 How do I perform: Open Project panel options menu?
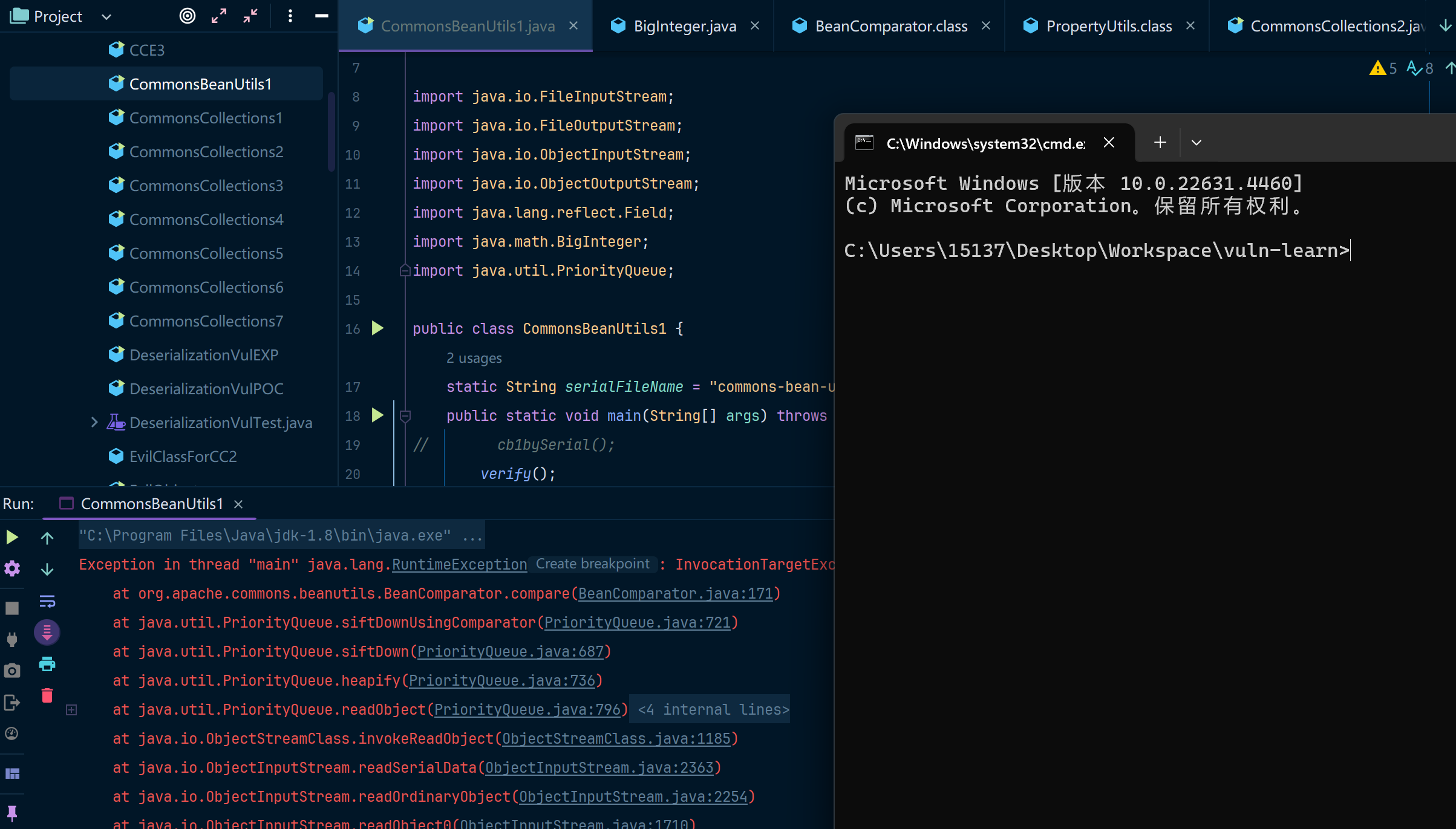click(x=290, y=16)
